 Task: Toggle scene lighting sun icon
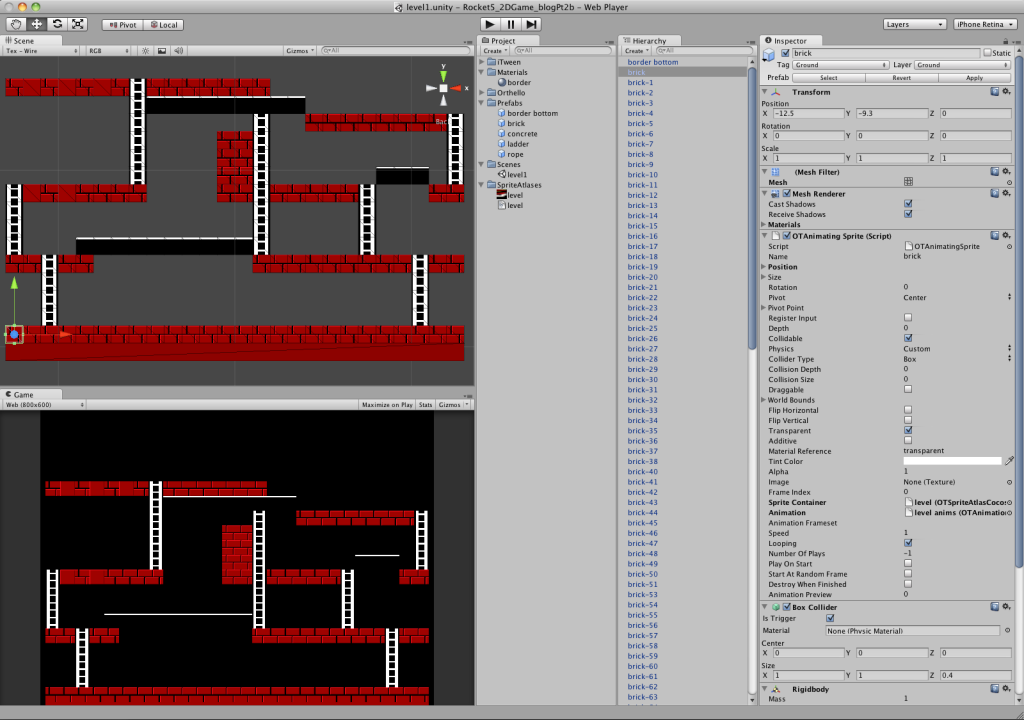pos(146,50)
